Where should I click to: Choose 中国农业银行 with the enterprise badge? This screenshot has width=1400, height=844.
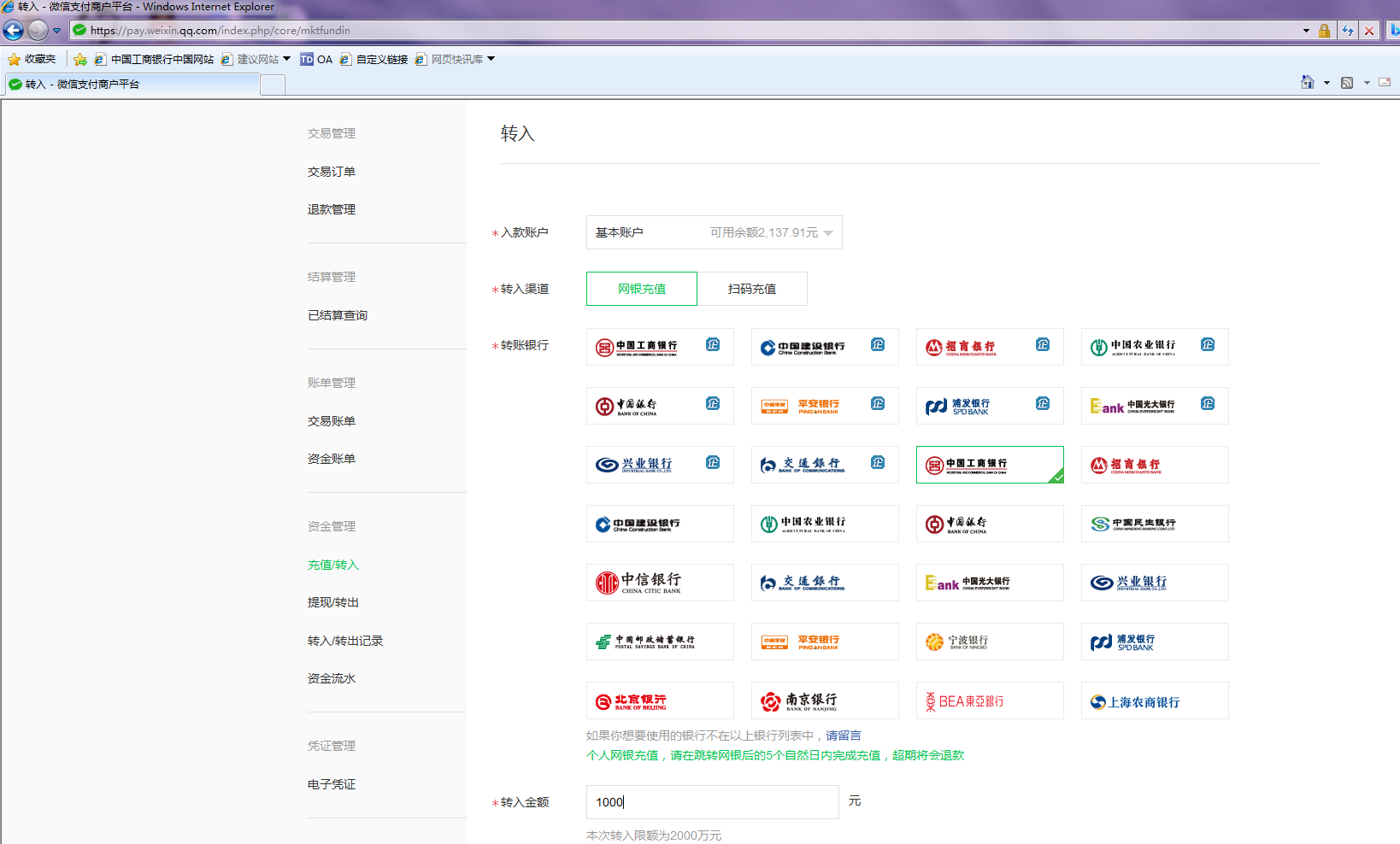click(x=1155, y=347)
